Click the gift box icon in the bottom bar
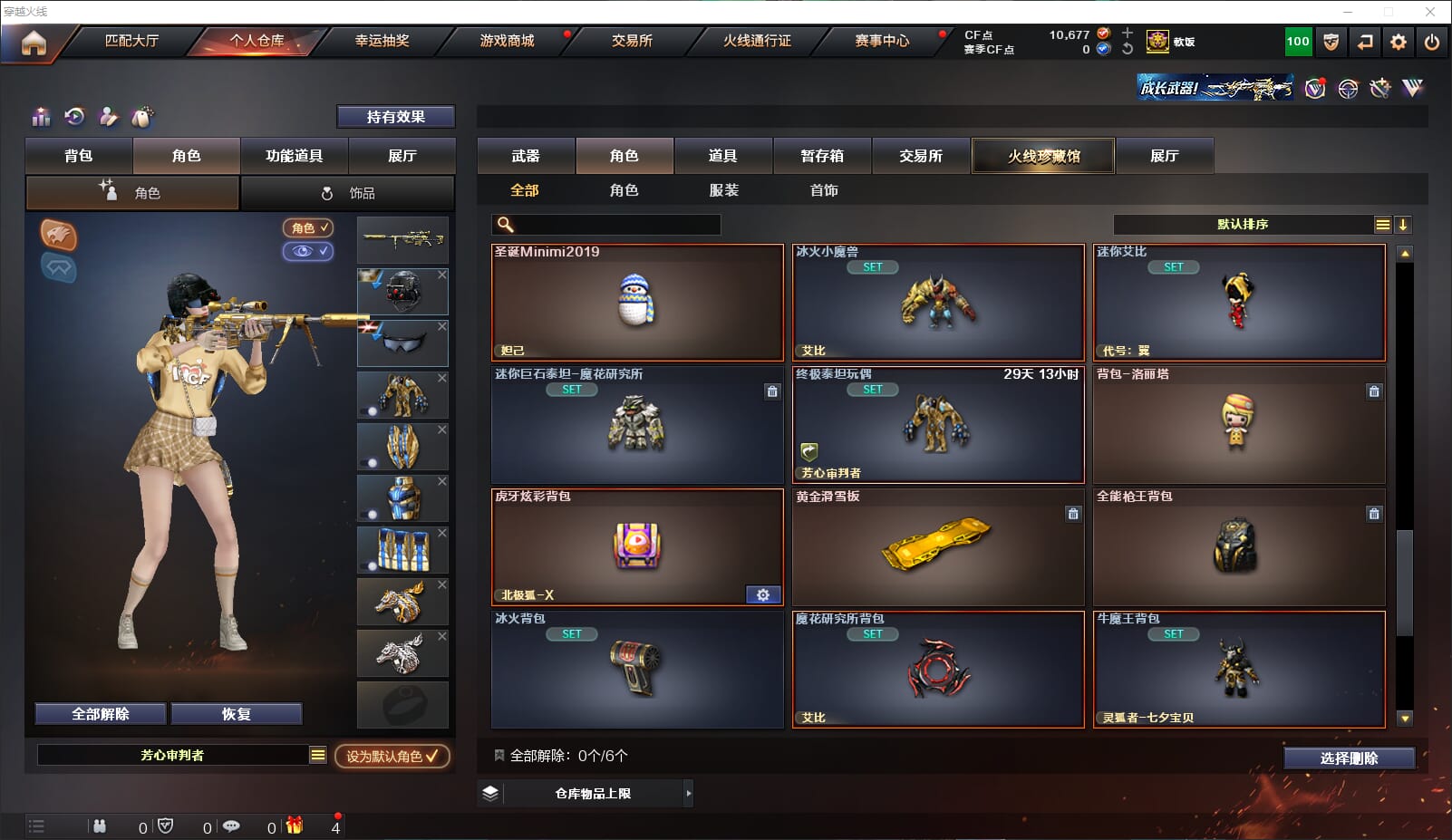The width and height of the screenshot is (1452, 840). [295, 826]
